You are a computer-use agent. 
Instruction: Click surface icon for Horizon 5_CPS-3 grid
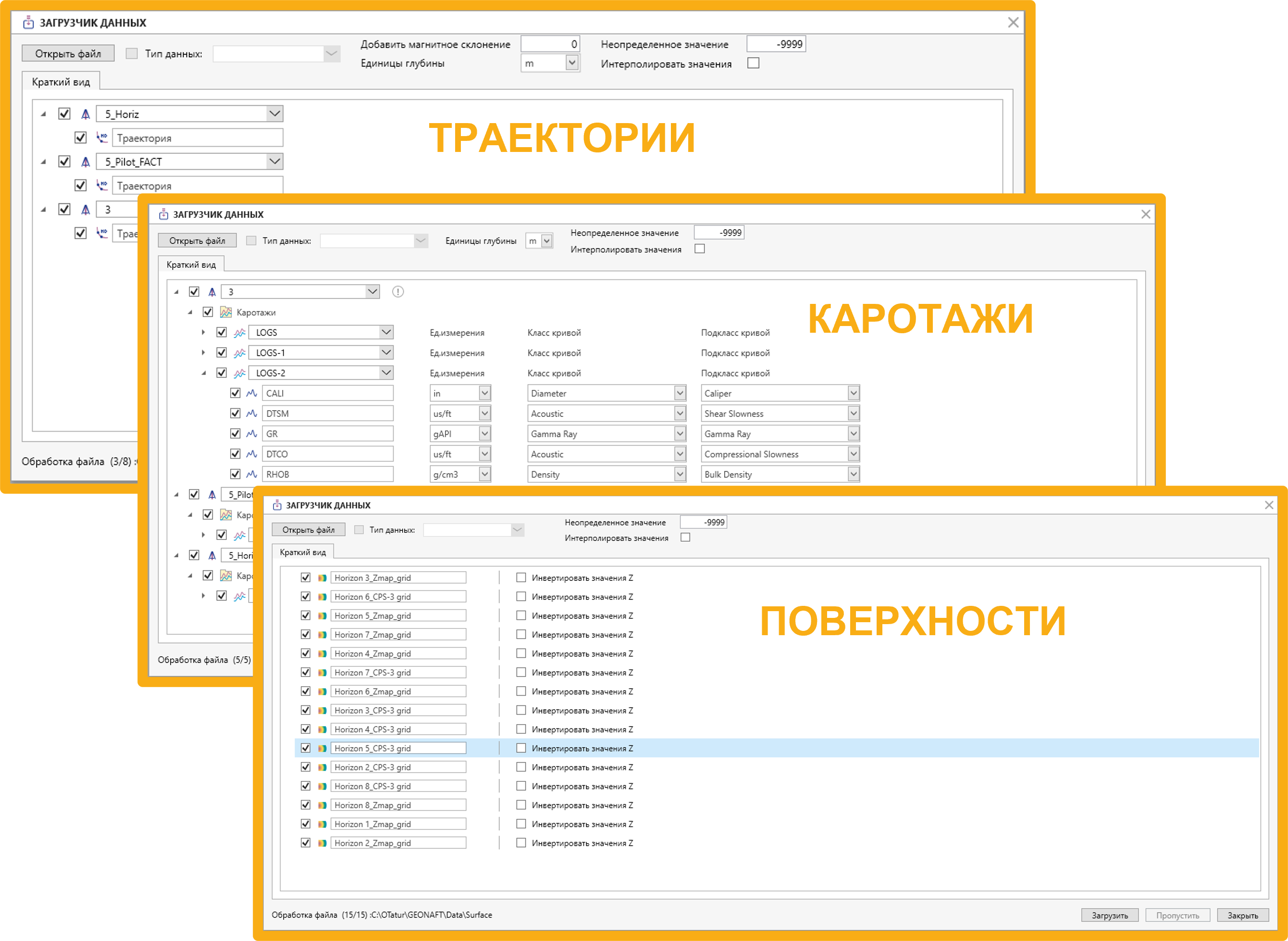pos(322,749)
